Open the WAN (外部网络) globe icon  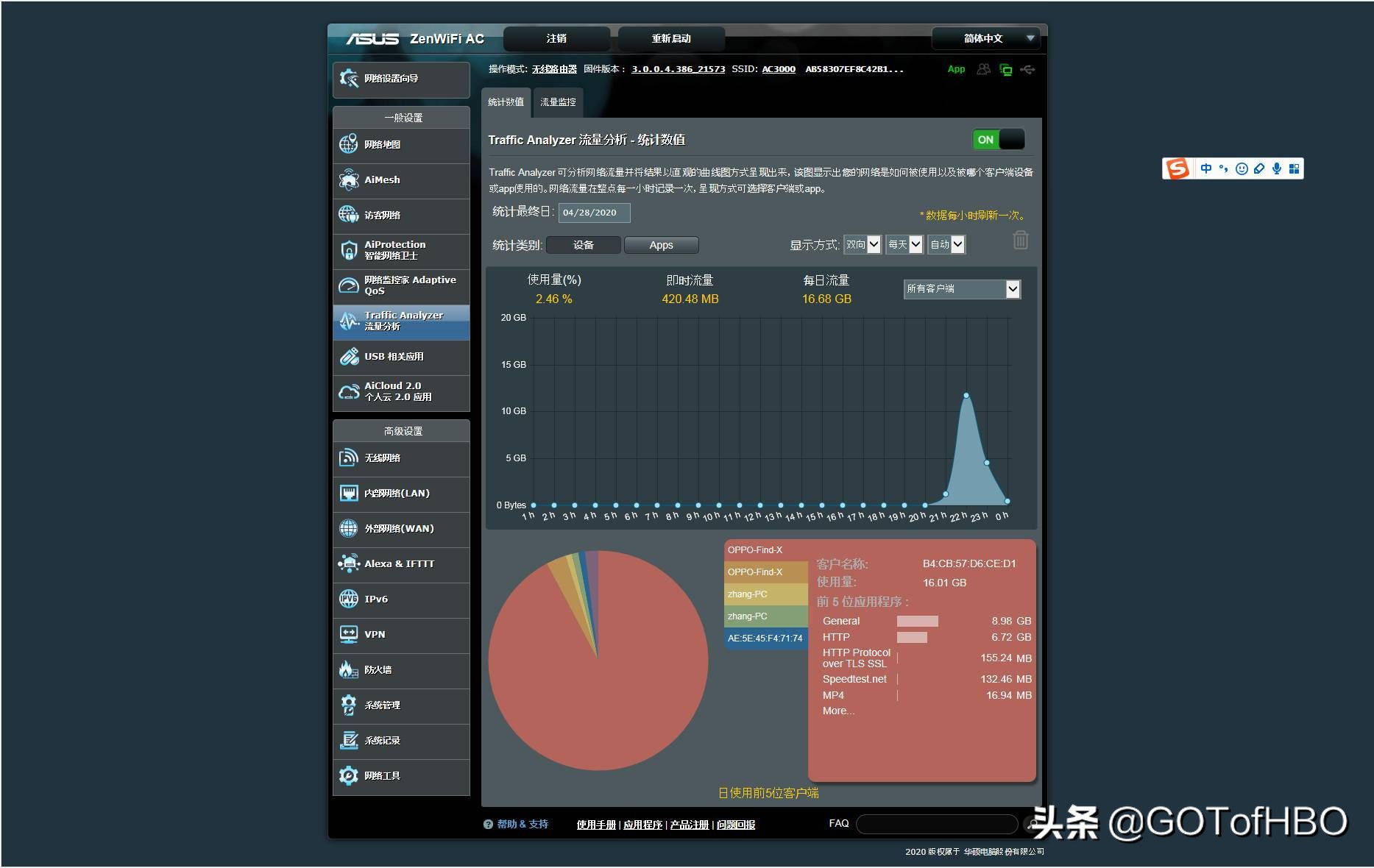pos(349,528)
